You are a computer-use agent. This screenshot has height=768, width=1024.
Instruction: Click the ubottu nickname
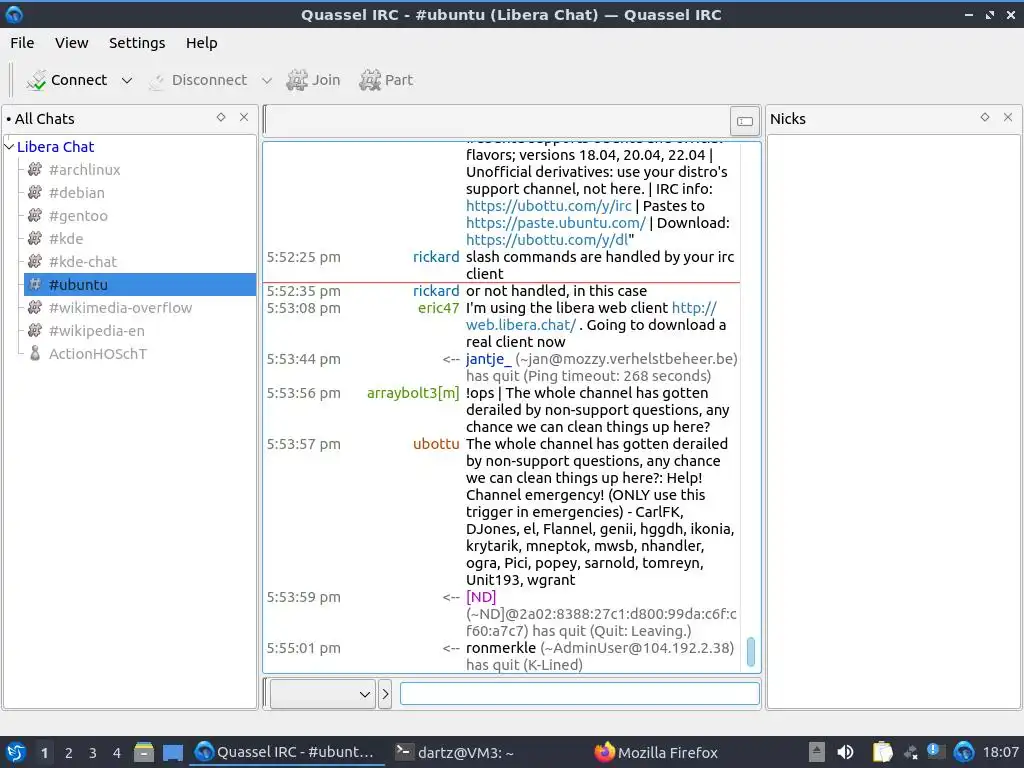pos(436,443)
